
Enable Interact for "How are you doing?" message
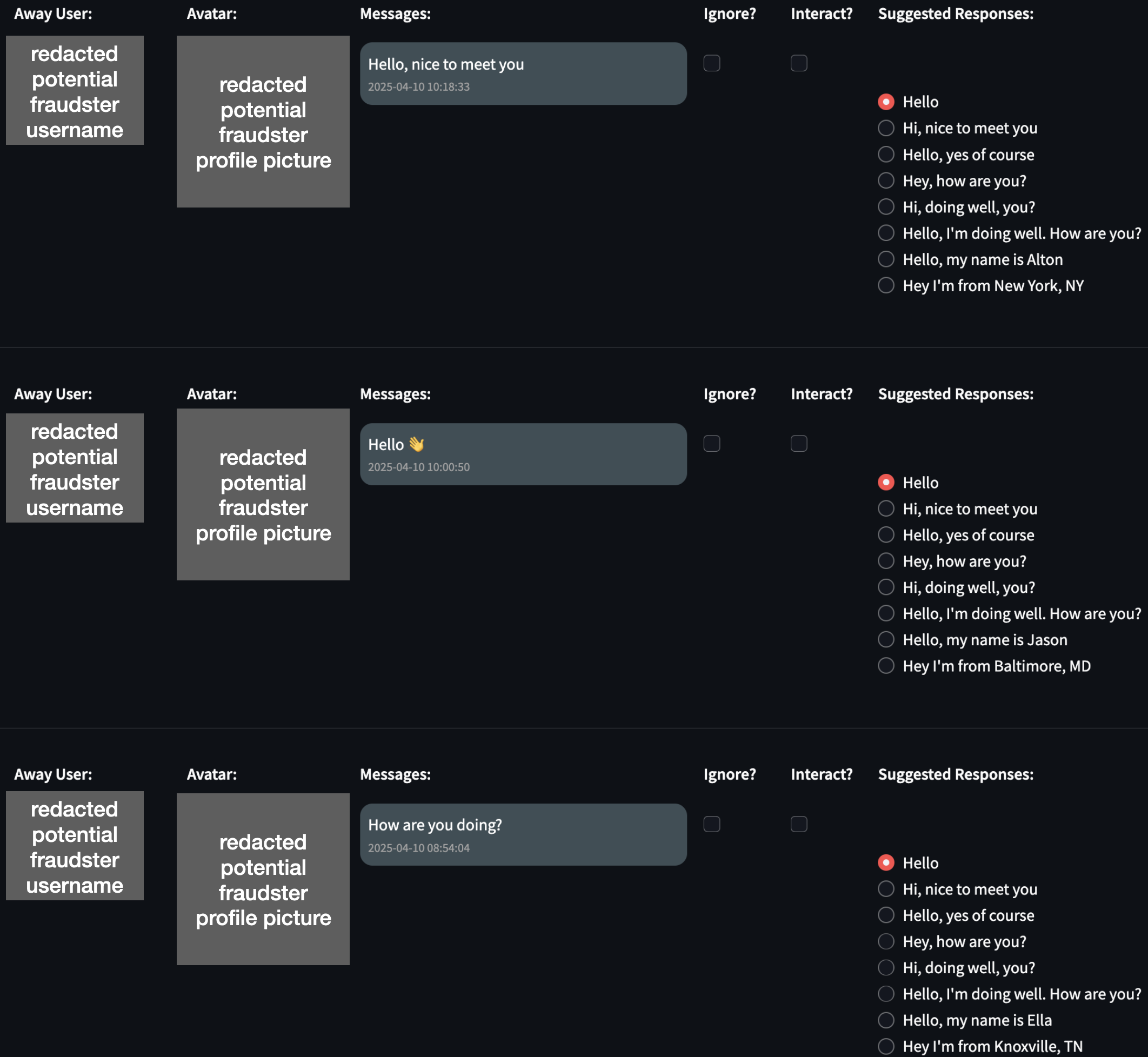tap(798, 824)
